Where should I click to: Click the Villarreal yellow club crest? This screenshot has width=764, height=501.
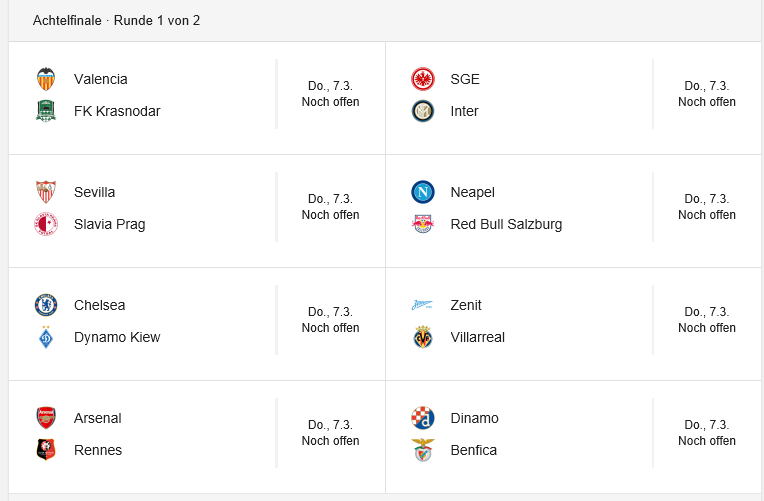[423, 337]
